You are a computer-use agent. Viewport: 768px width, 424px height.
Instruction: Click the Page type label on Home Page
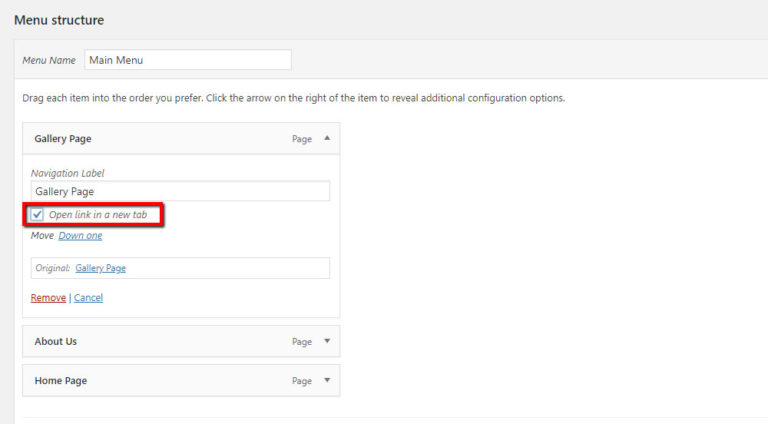tap(302, 380)
